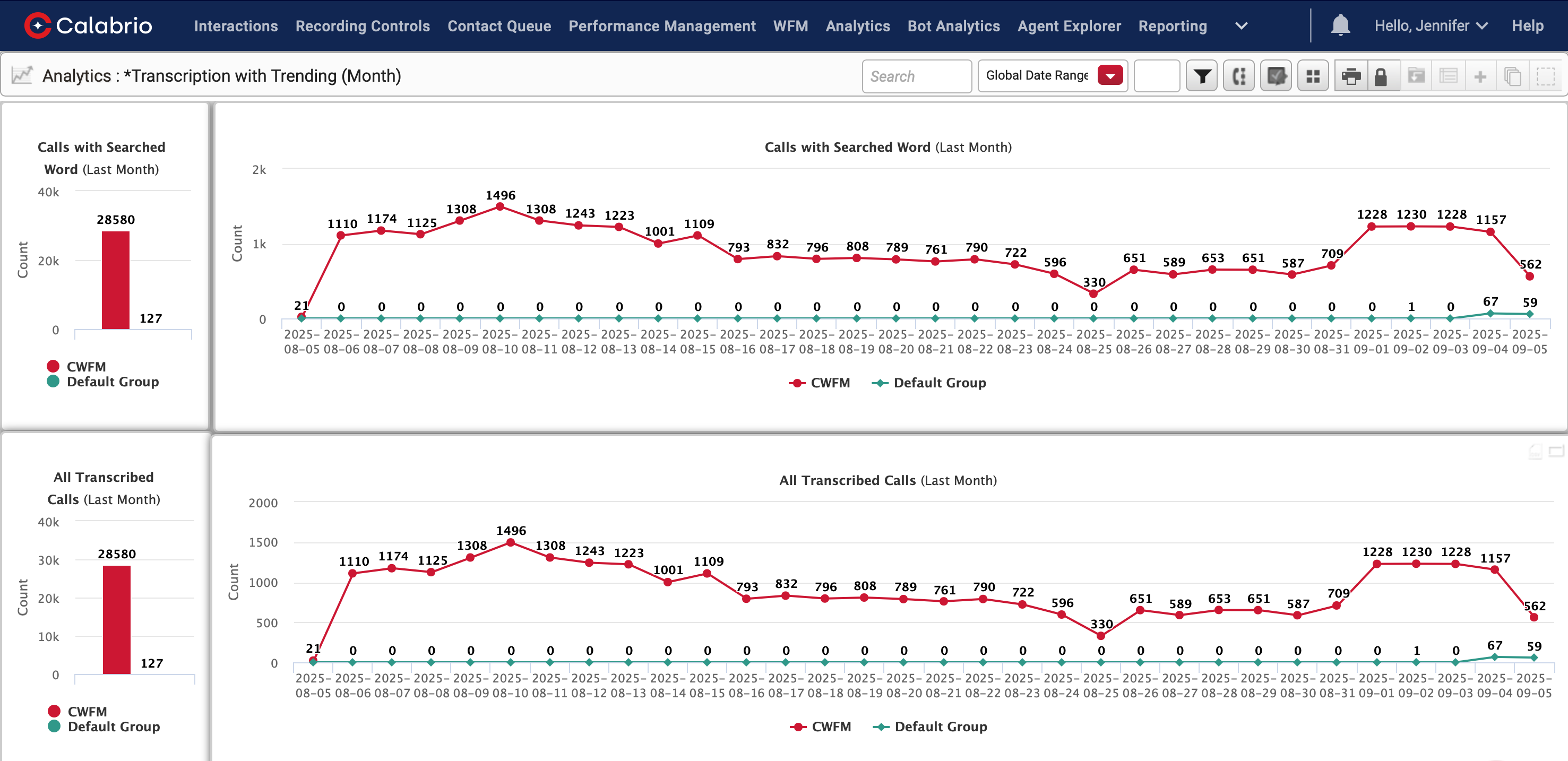Open the Agent Explorer page
The width and height of the screenshot is (1568, 761).
pyautogui.click(x=1069, y=26)
